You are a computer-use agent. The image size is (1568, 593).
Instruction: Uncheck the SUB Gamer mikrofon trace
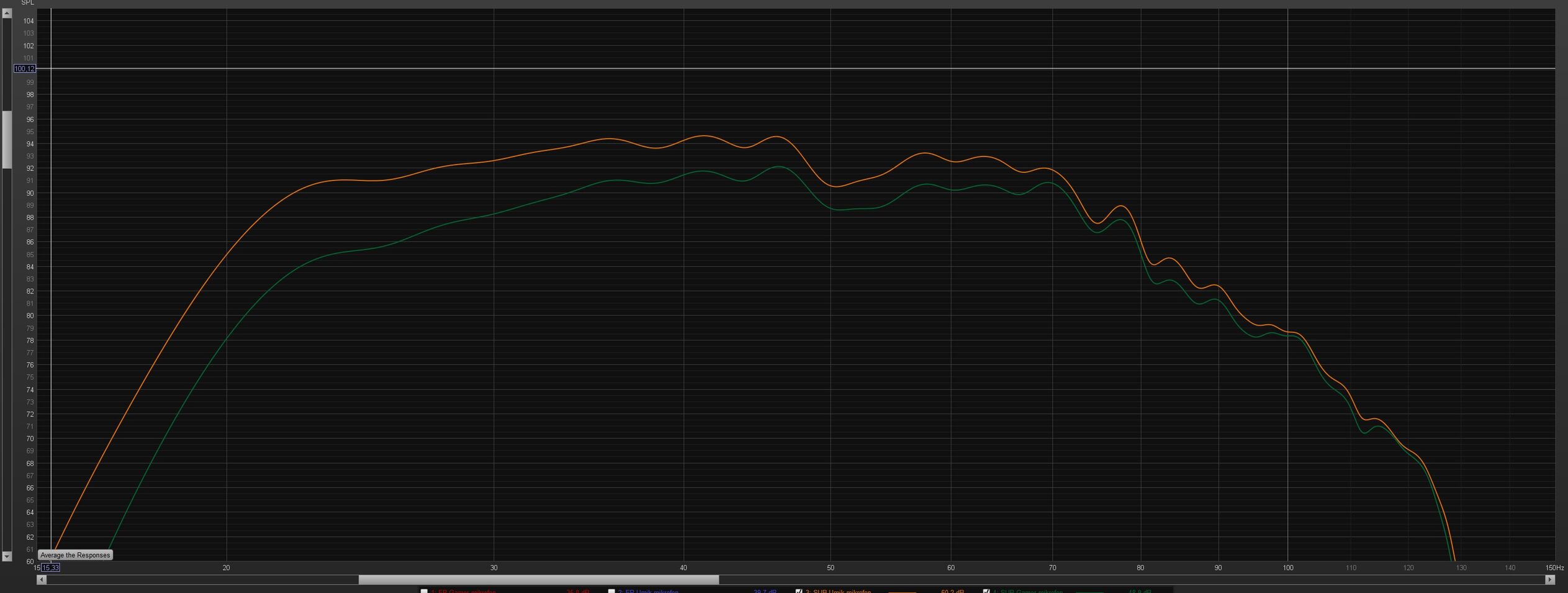click(986, 591)
